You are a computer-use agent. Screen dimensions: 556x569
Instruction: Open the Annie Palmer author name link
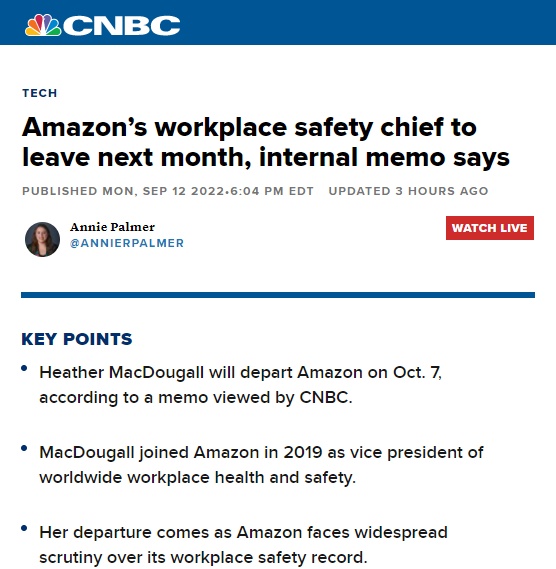coord(113,227)
